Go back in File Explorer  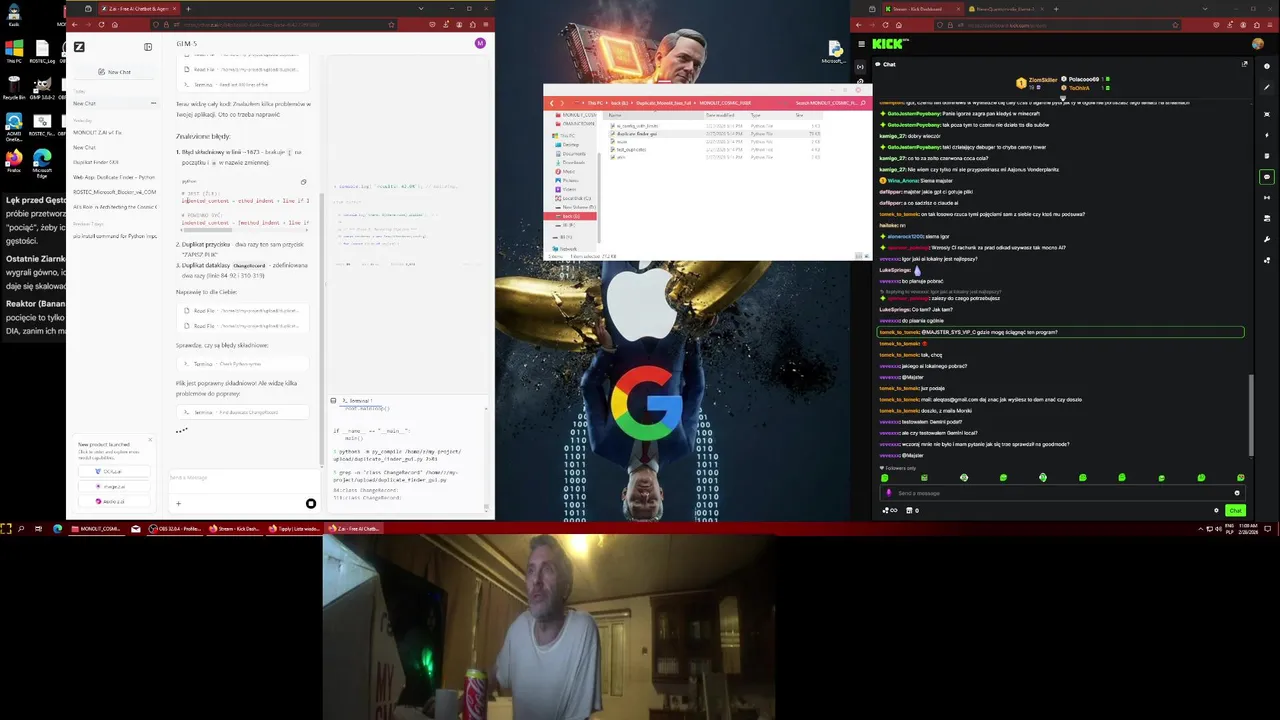[551, 103]
